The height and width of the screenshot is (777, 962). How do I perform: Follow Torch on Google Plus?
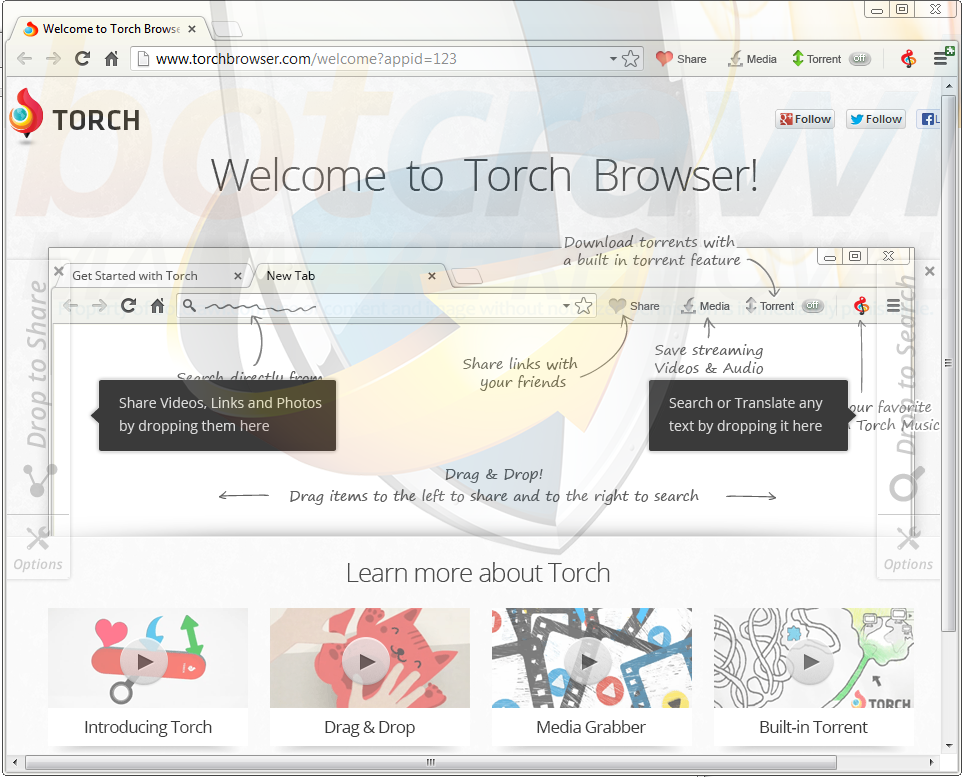(804, 119)
